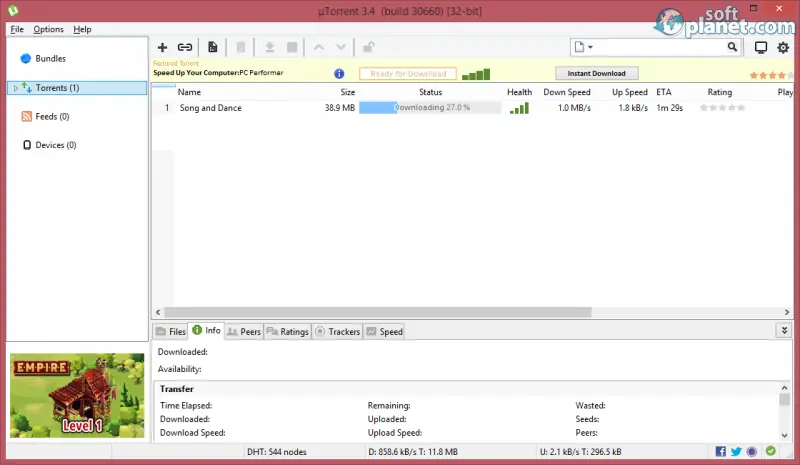This screenshot has width=800, height=465.
Task: Click the Twitter icon in status bar
Action: pyautogui.click(x=736, y=451)
